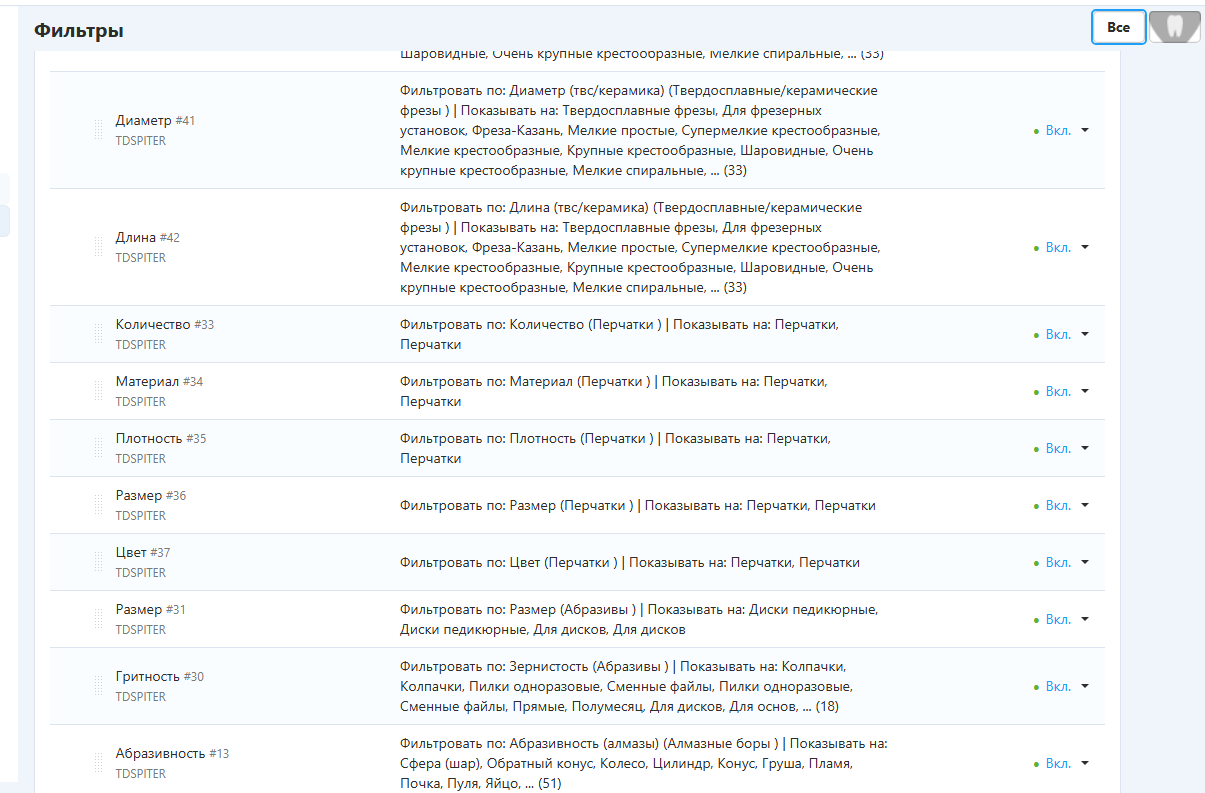Open the Количество #33 filter name

152,325
